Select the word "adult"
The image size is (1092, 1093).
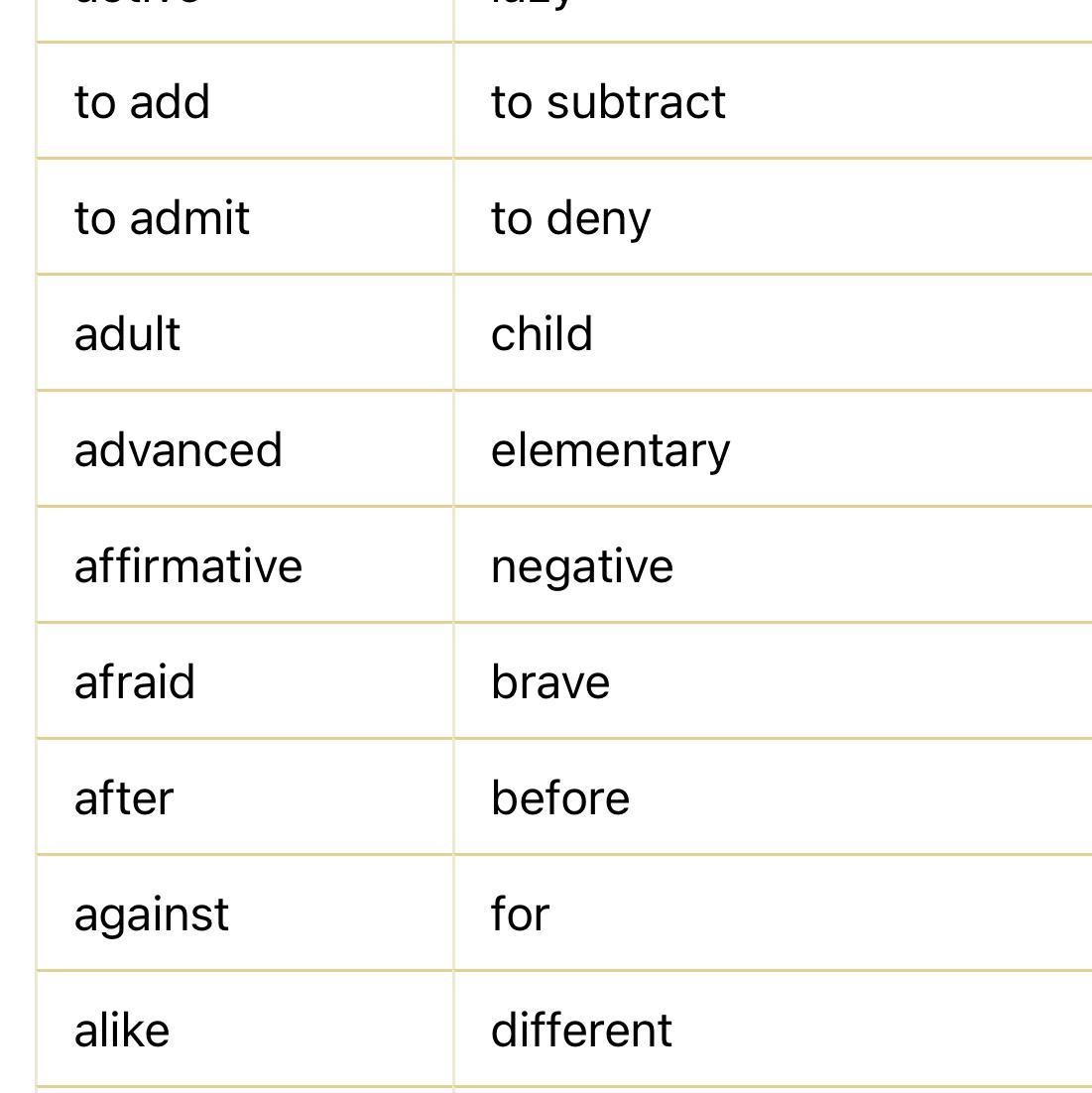tap(127, 334)
